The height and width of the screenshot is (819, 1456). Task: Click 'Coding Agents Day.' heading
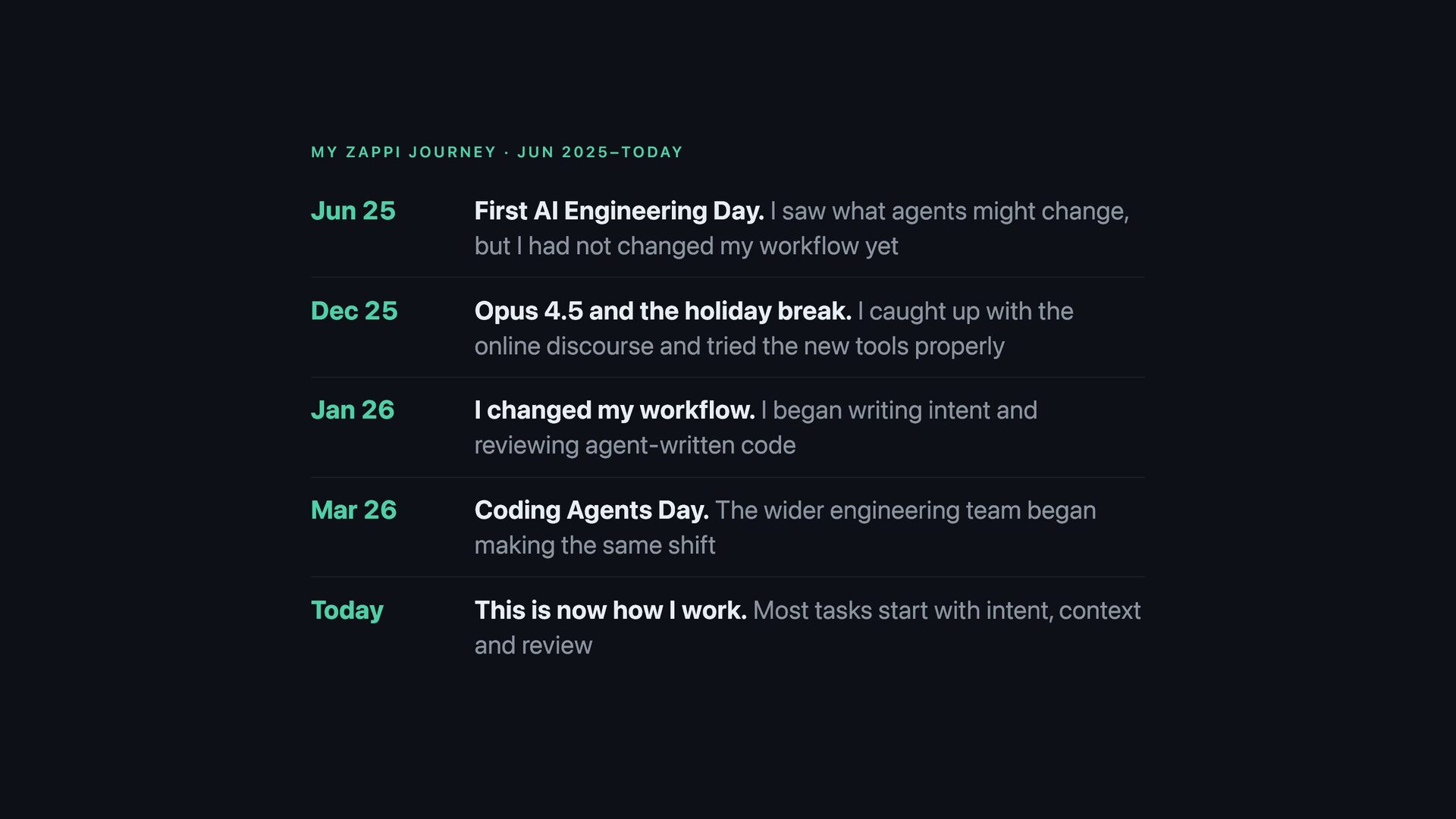click(591, 510)
